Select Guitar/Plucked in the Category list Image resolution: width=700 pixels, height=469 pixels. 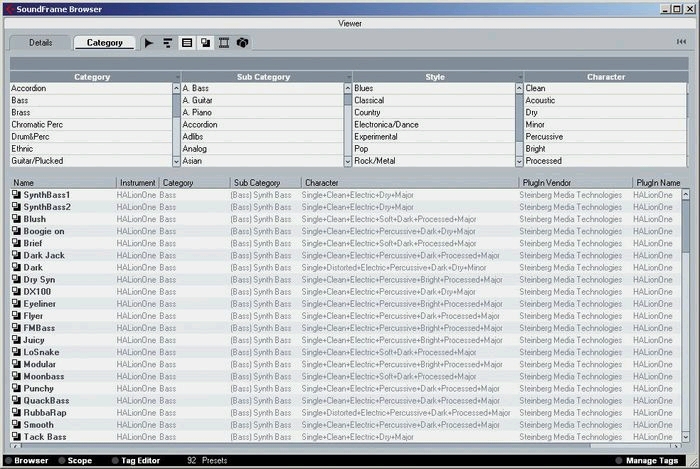(x=91, y=161)
